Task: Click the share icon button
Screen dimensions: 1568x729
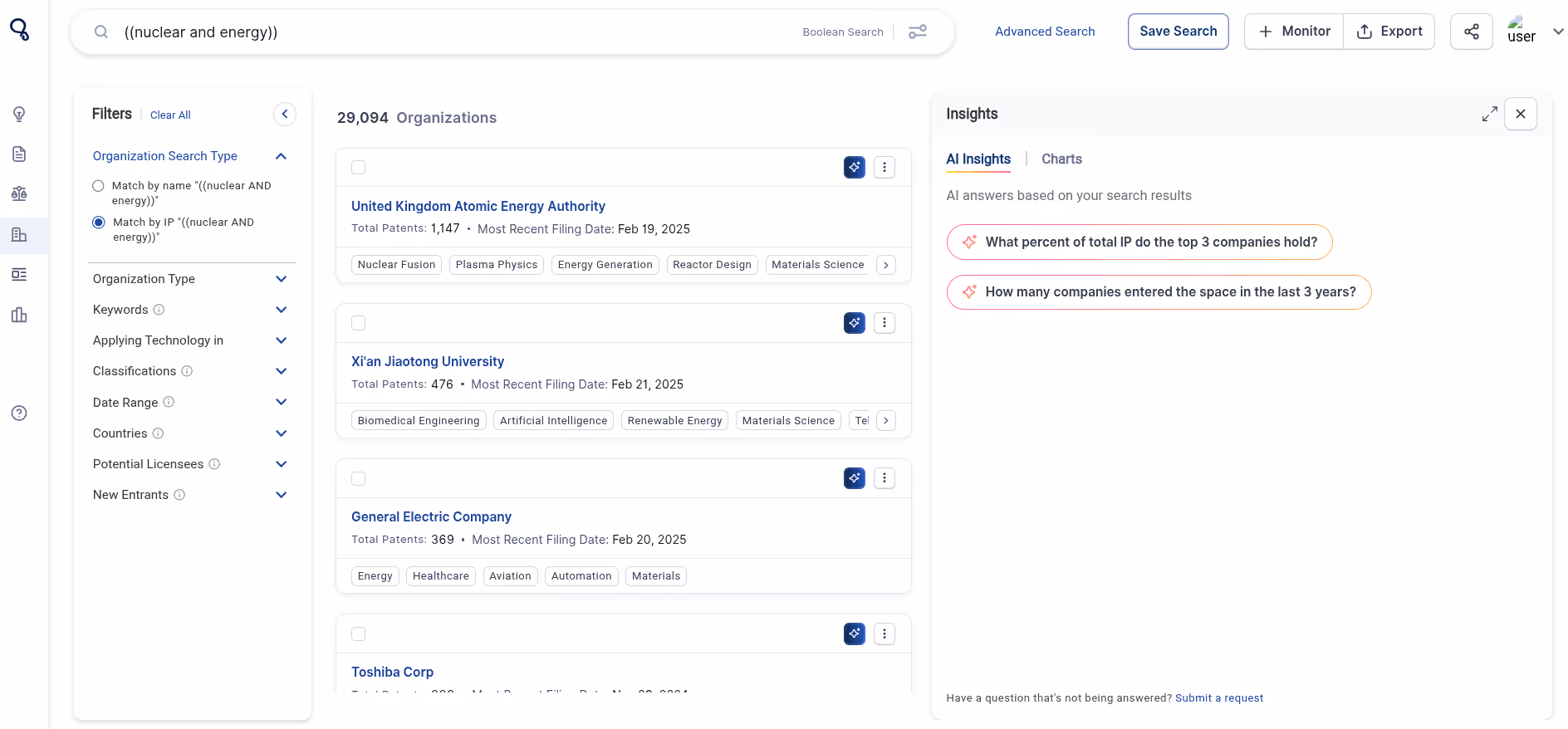Action: (1472, 32)
